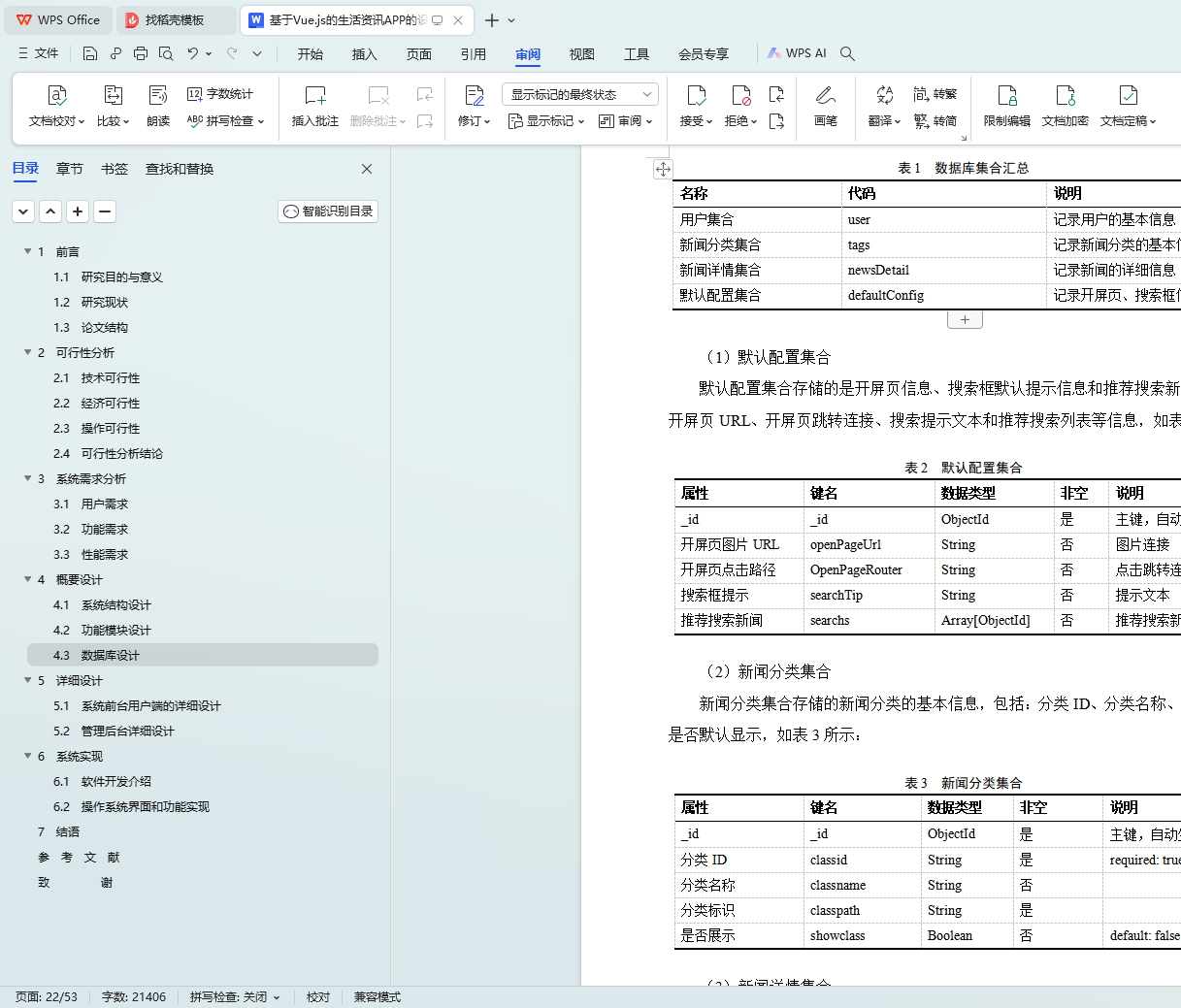Screen dimensions: 1181x1008
Task: Click 插入批注 to insert a comment
Action: pos(315,106)
